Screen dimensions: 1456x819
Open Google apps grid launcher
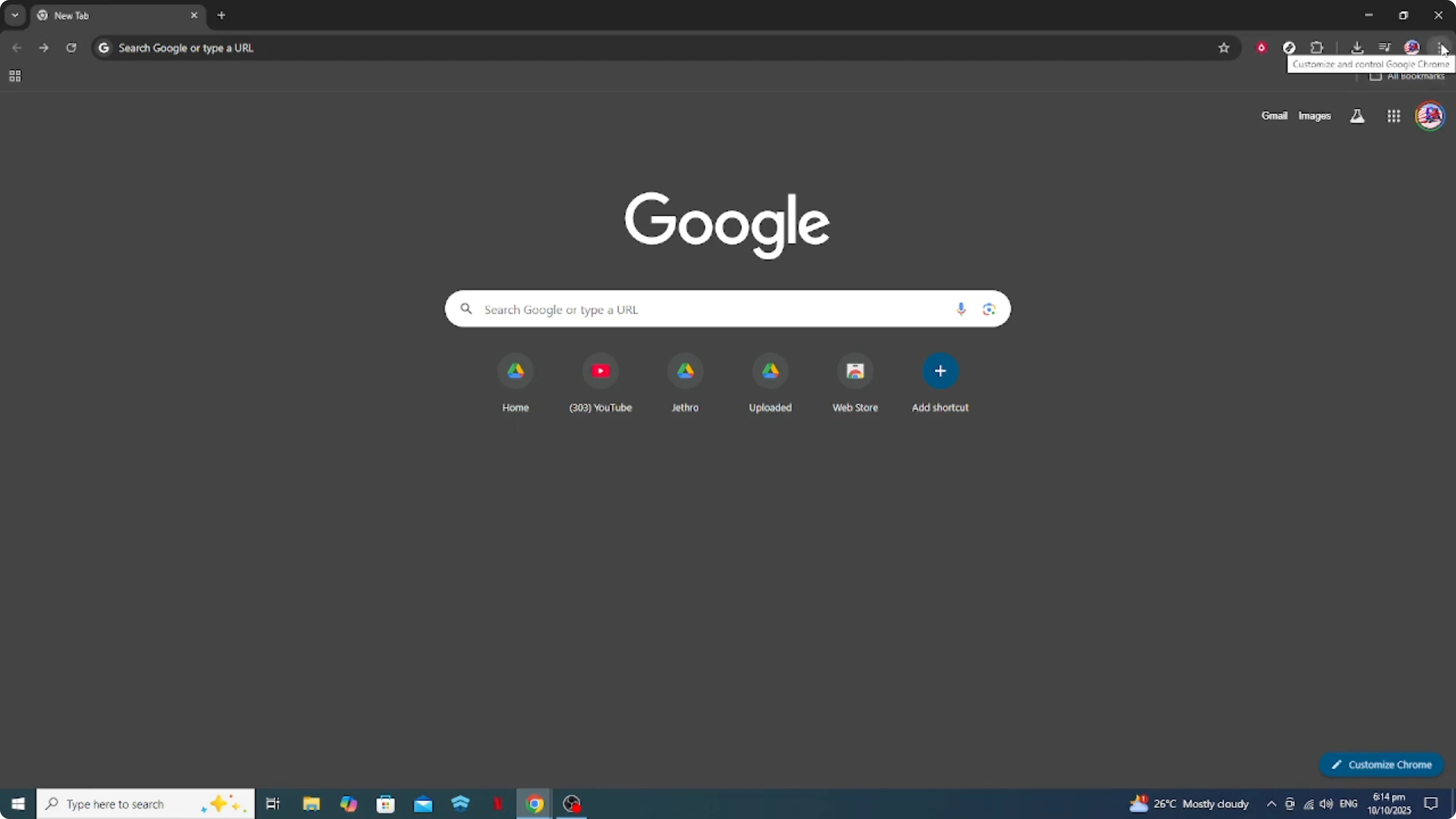pyautogui.click(x=1393, y=116)
